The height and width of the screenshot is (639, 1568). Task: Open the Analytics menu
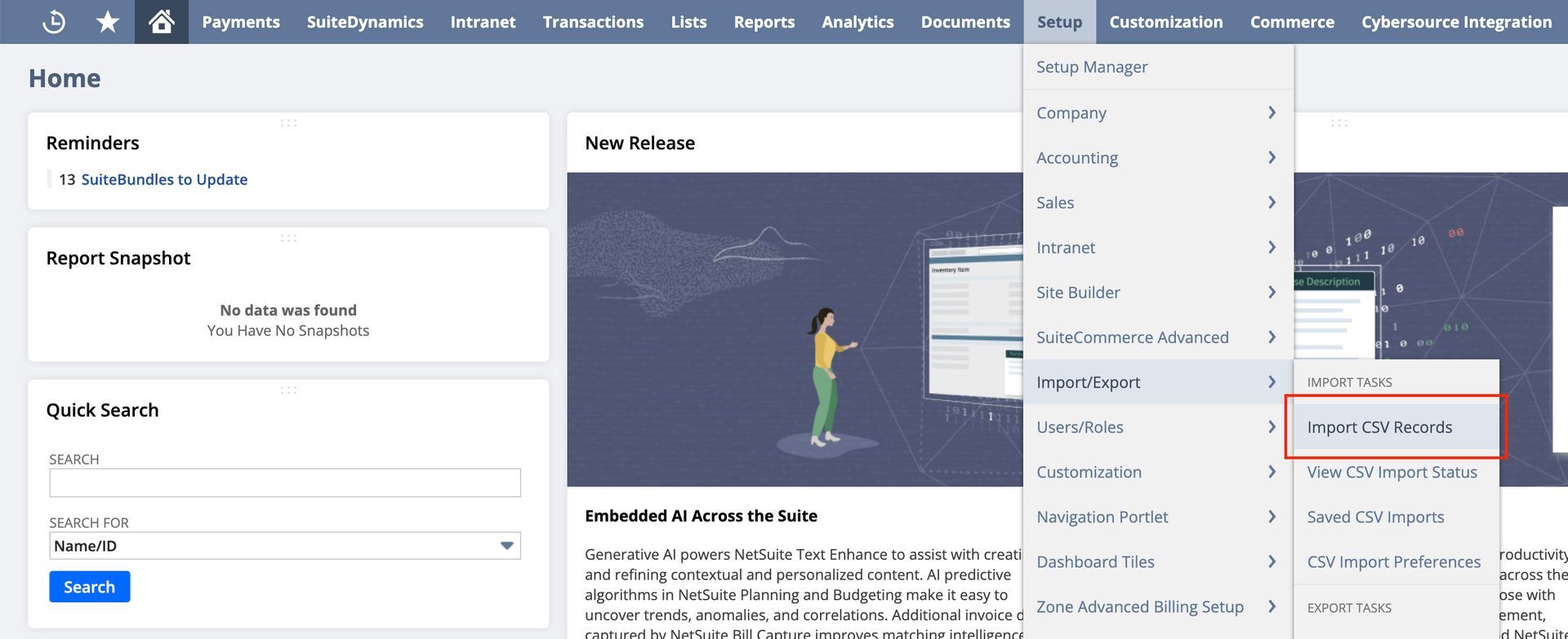click(857, 22)
